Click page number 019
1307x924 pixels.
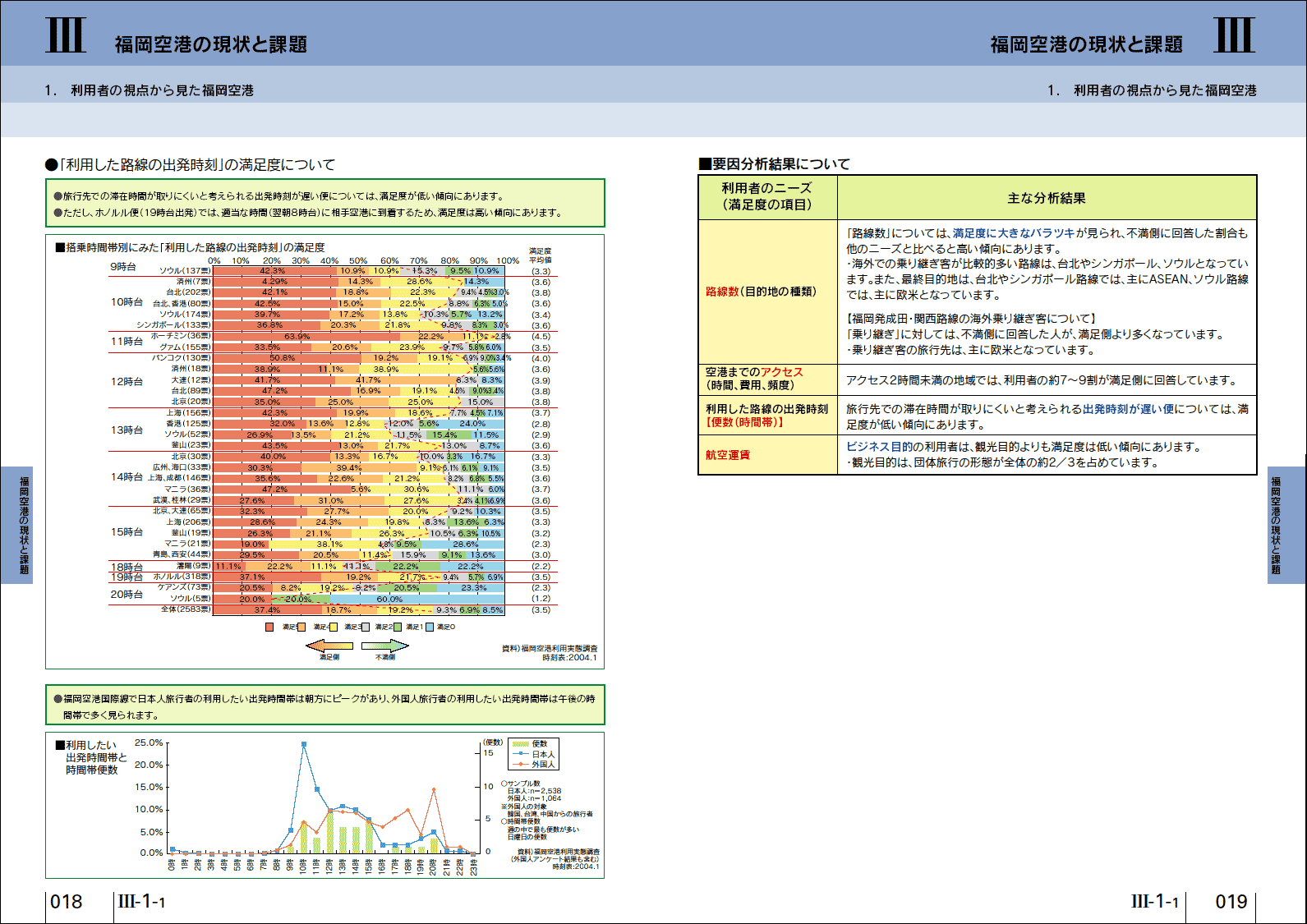(1231, 902)
